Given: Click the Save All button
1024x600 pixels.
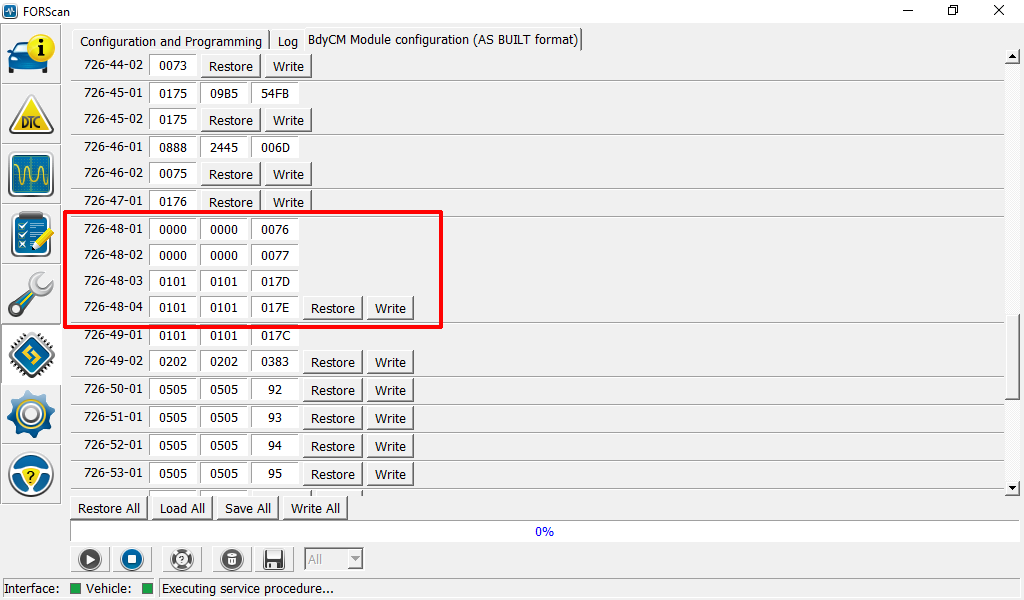Looking at the screenshot, I should pos(248,509).
